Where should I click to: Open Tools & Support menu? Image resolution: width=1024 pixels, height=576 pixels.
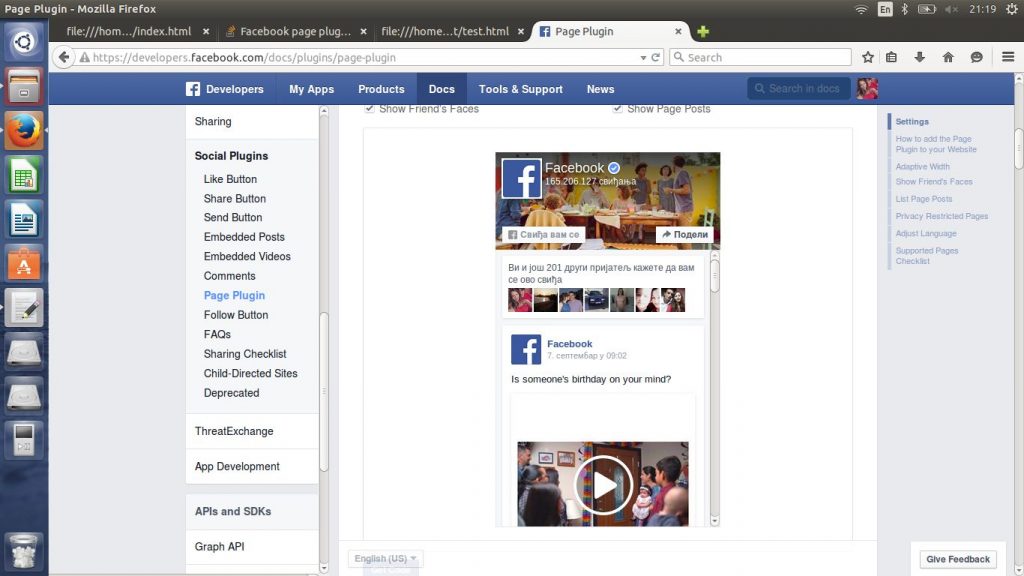click(520, 89)
